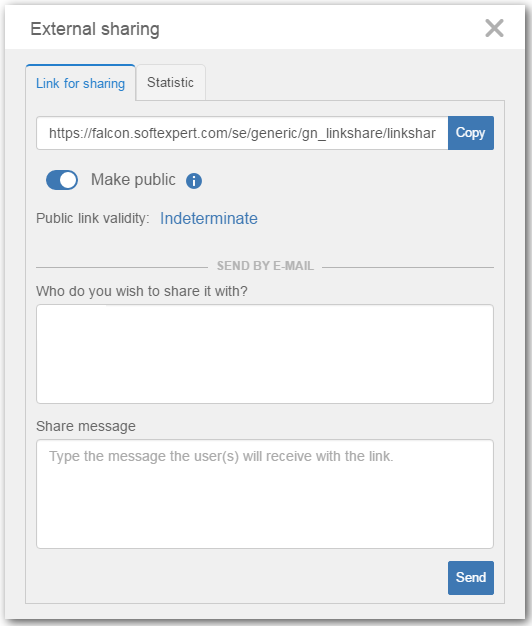532x626 pixels.
Task: Click the Share message field label
Action: (x=86, y=426)
